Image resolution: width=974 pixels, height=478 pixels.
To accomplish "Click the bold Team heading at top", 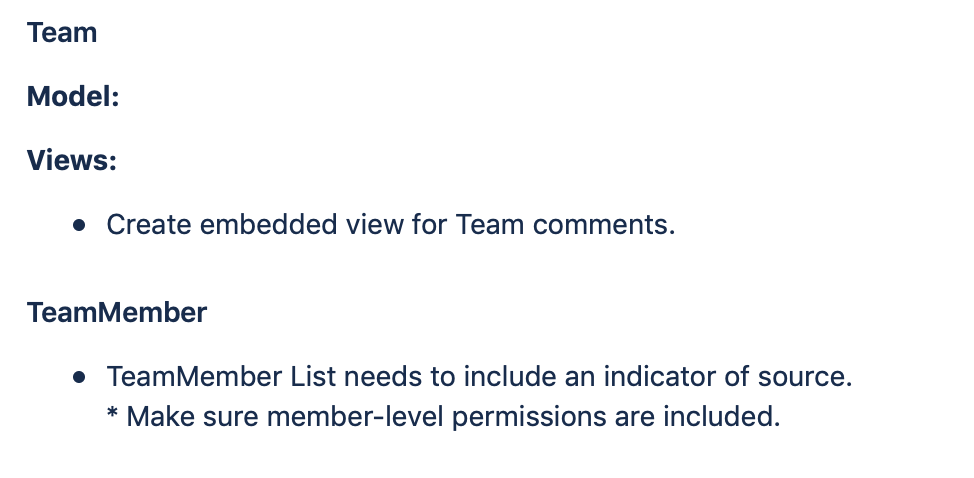I will (x=62, y=32).
